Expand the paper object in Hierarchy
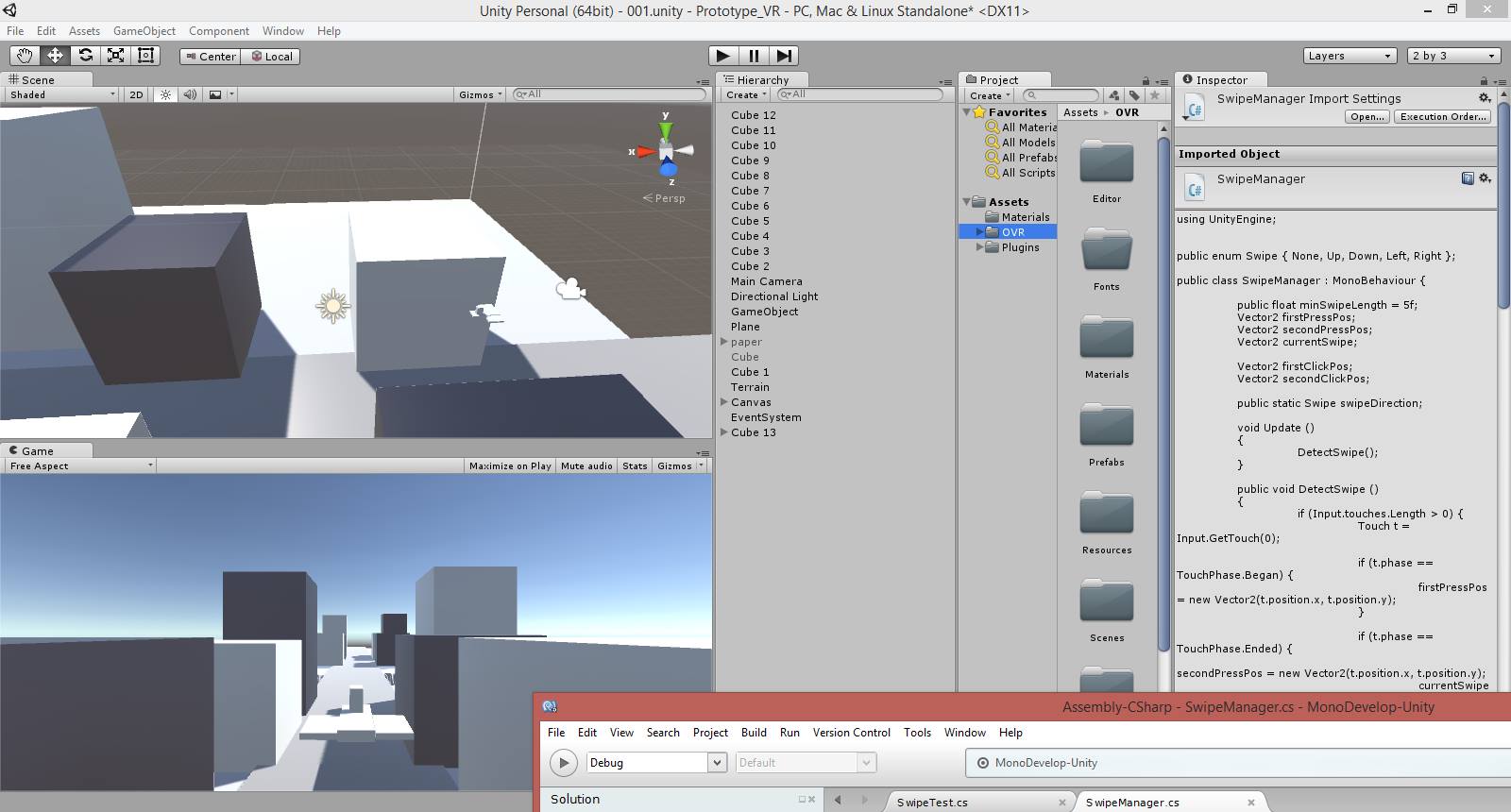The image size is (1511, 812). coord(724,342)
